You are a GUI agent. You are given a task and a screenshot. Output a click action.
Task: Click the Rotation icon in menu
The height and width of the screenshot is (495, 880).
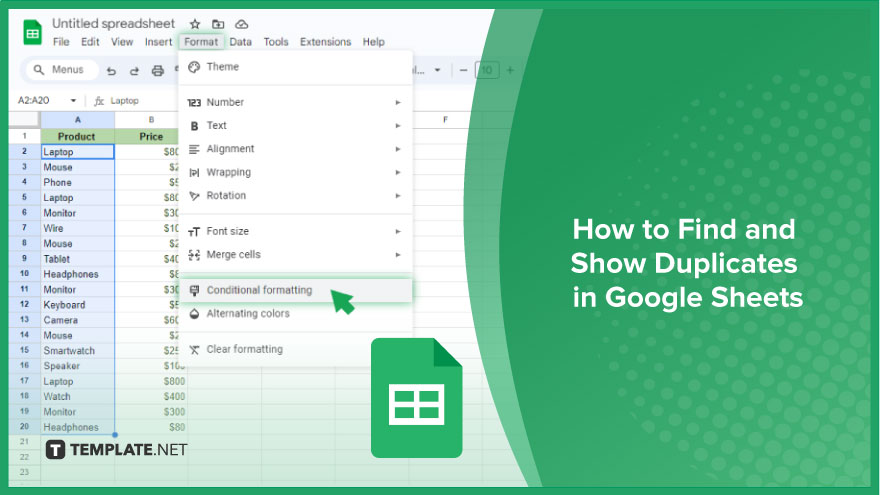coord(194,196)
